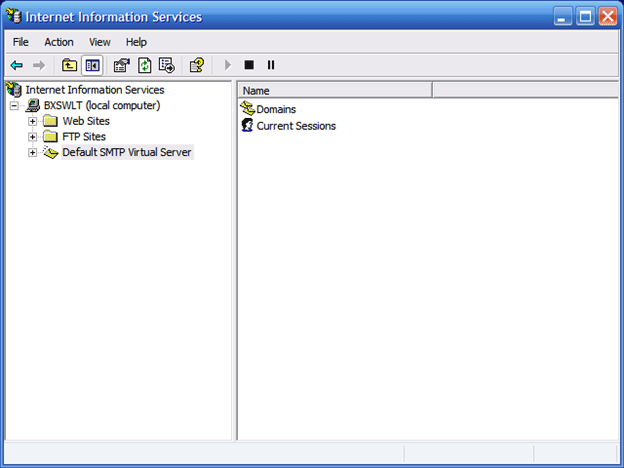This screenshot has width=624, height=468.
Task: Click the Help question mark toolbar icon
Action: [197, 65]
